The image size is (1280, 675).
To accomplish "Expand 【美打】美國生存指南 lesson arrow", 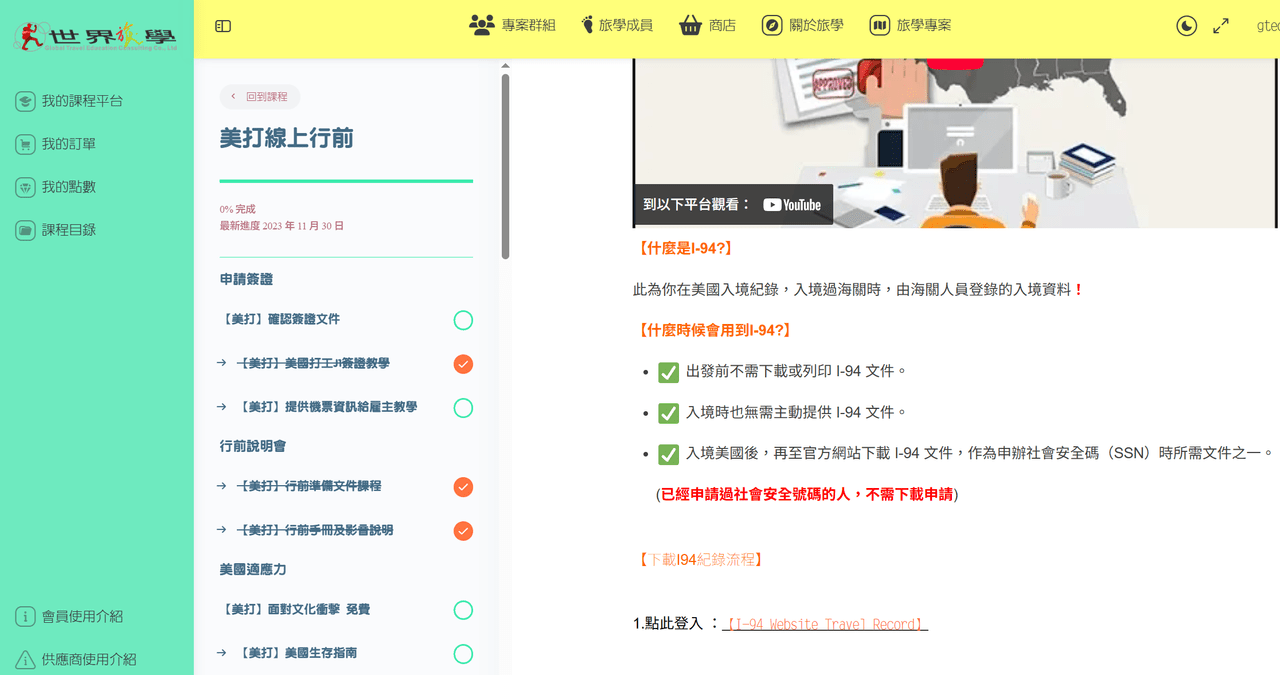I will pos(221,653).
